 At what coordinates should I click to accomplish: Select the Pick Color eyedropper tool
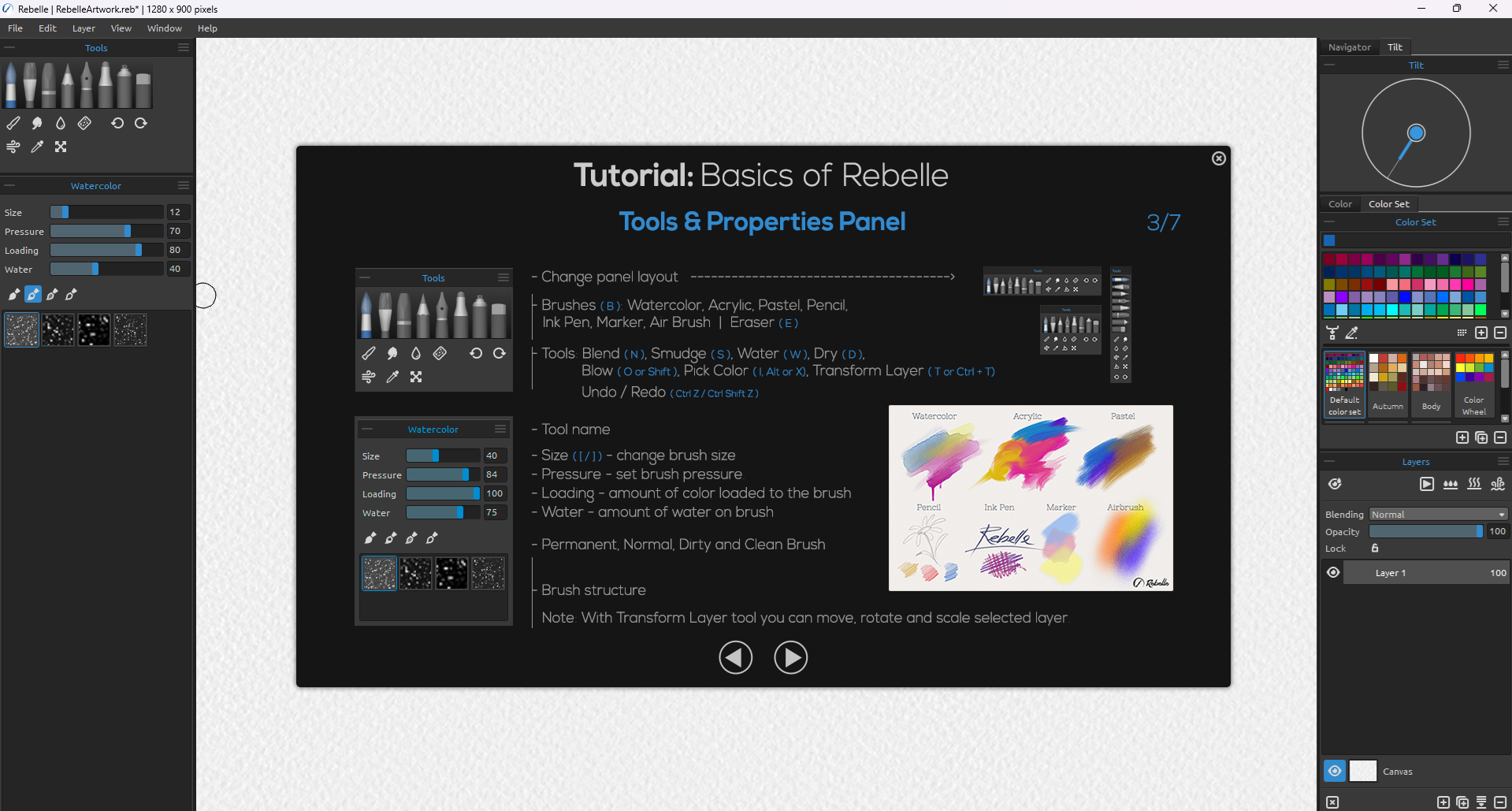[37, 147]
